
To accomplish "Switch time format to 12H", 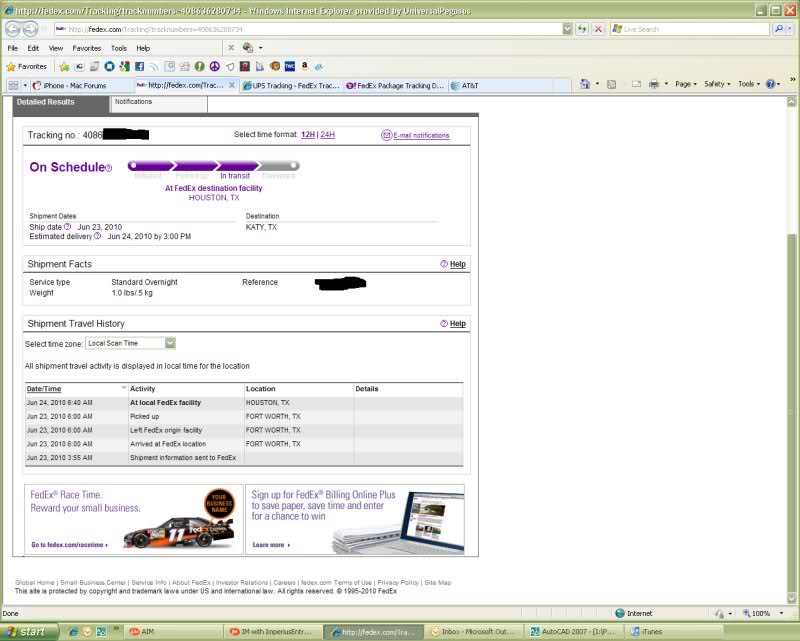I will pos(308,135).
